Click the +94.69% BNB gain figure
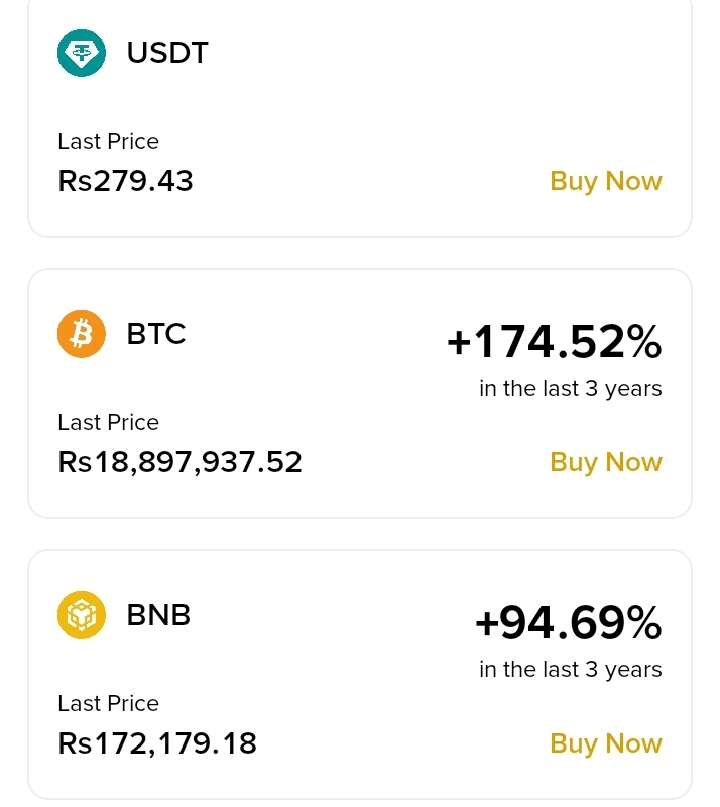This screenshot has height=807, width=720. click(568, 624)
